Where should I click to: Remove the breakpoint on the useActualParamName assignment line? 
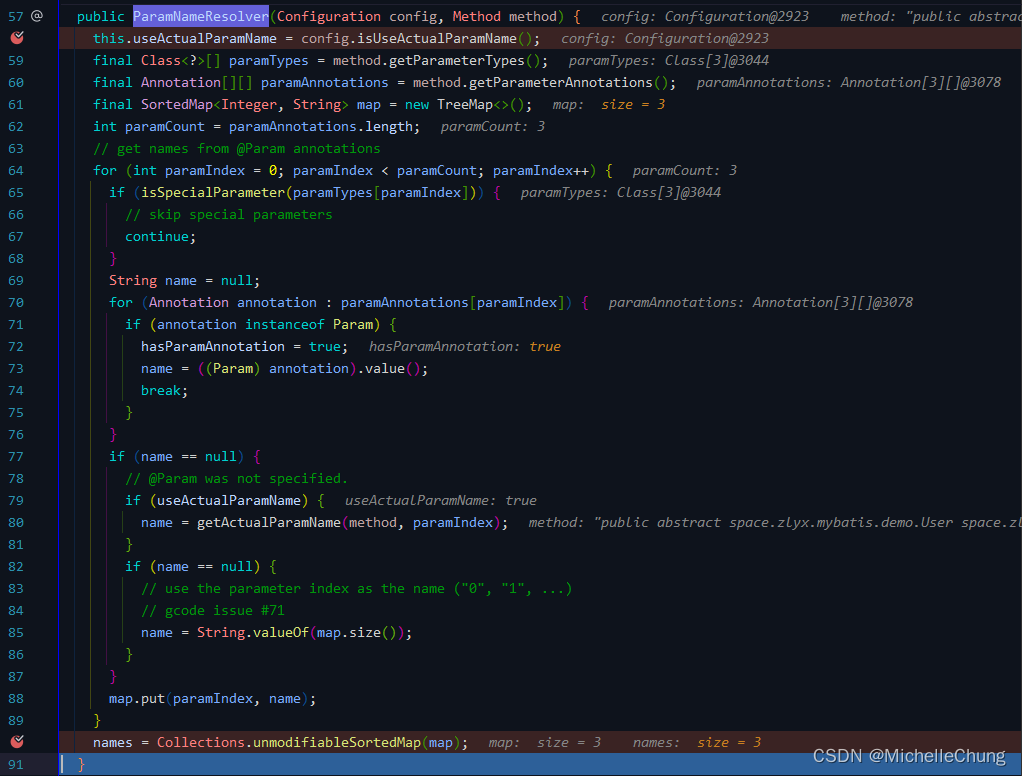pyautogui.click(x=17, y=38)
